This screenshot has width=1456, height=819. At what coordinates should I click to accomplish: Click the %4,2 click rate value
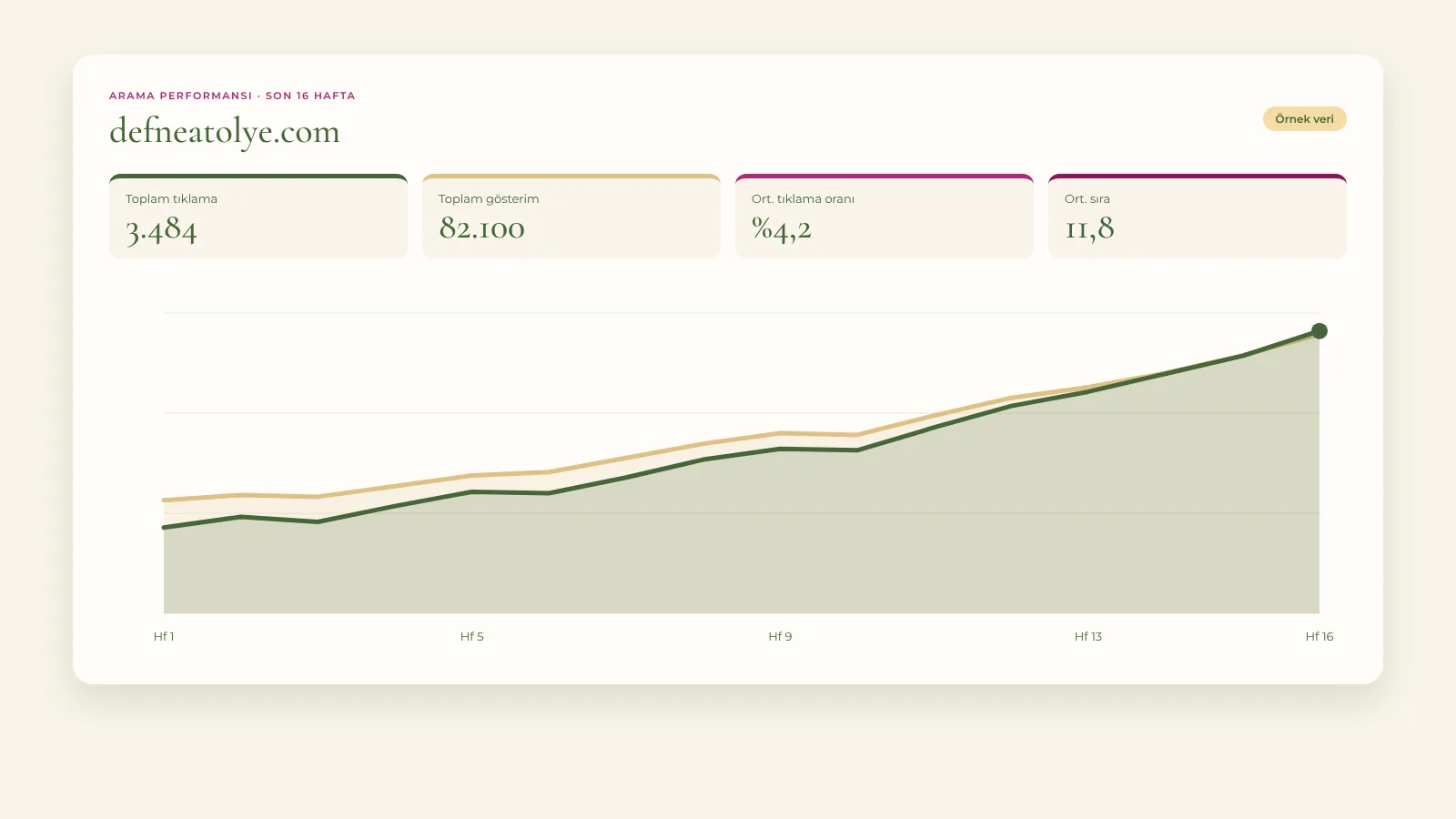[781, 229]
